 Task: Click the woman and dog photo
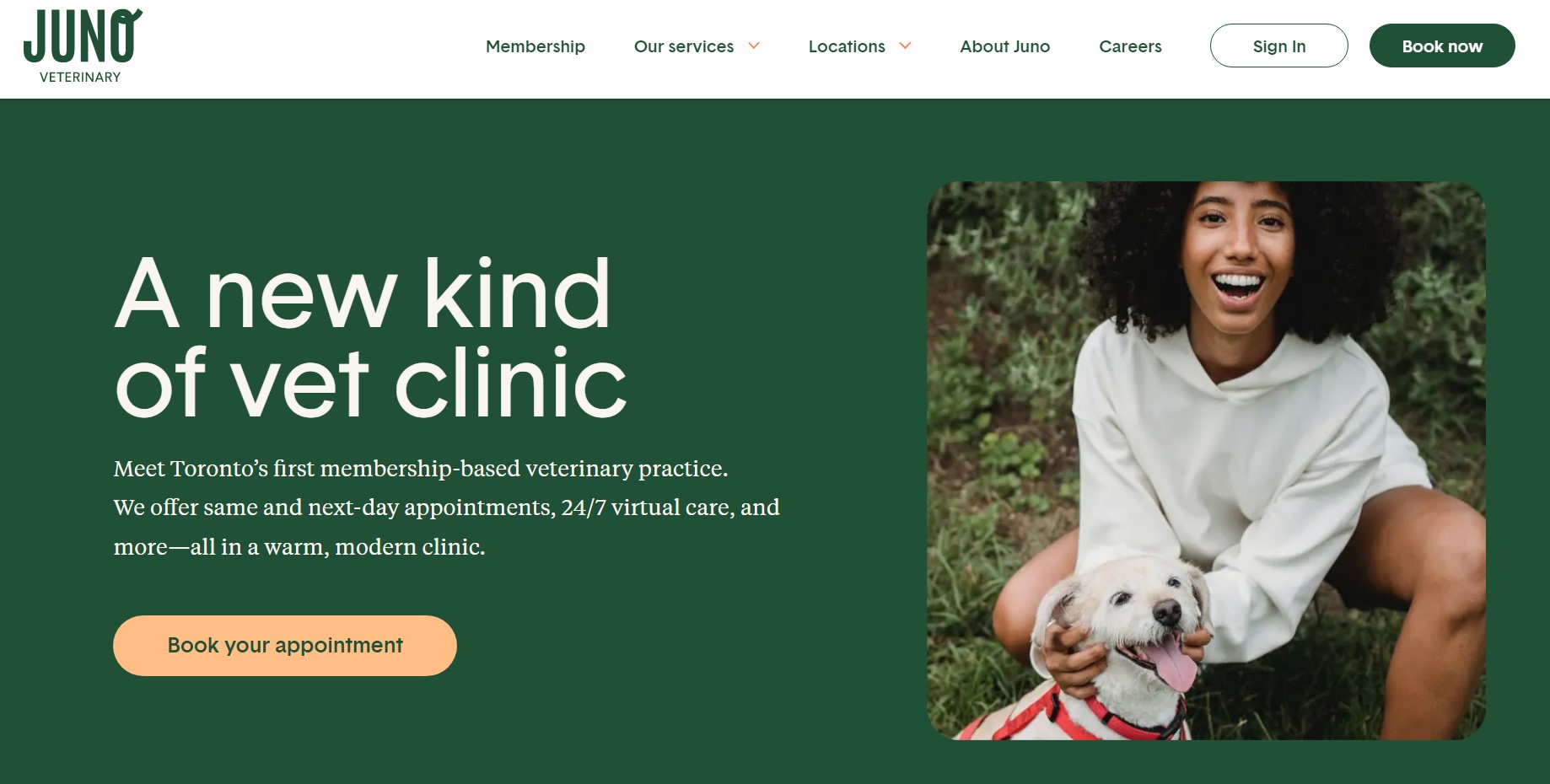click(1206, 460)
